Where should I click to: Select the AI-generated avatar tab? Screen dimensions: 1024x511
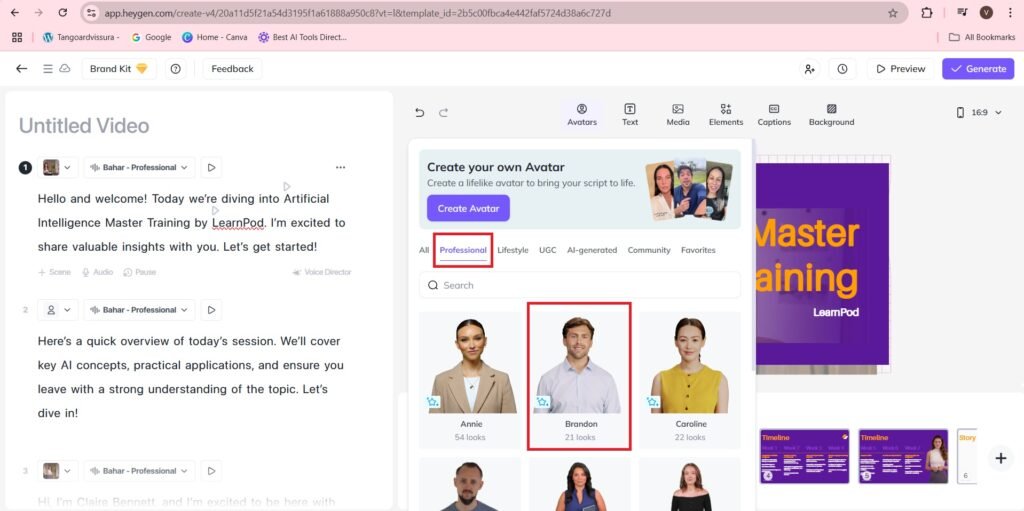[592, 250]
